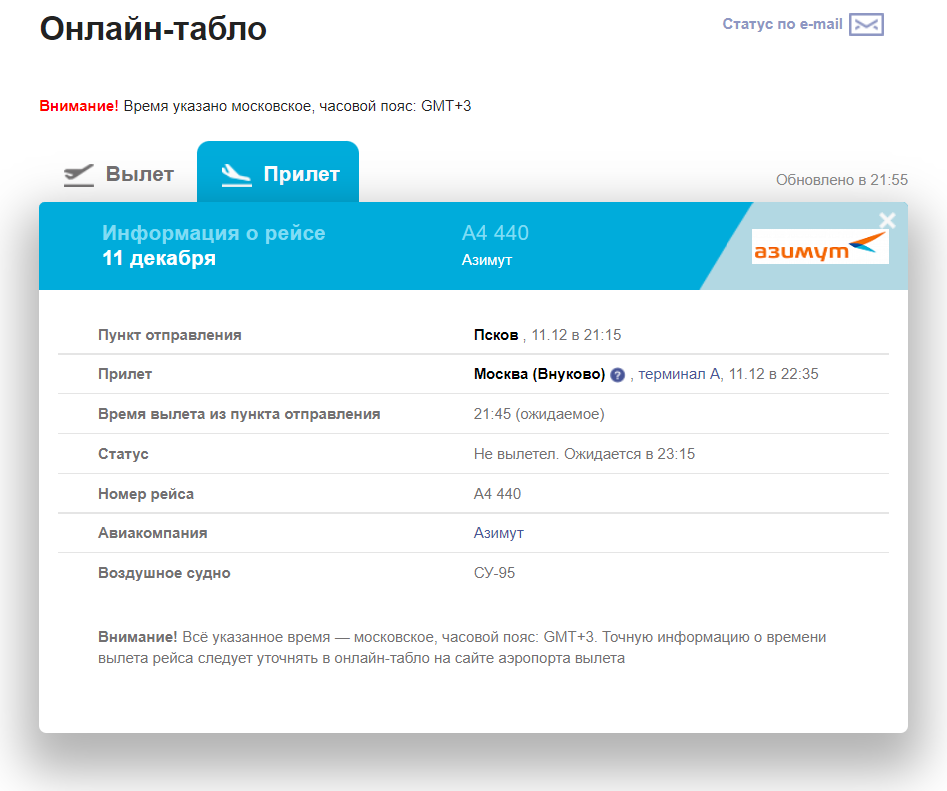Viewport: 947px width, 791px height.
Task: Click the Азимут airline logo
Action: click(820, 244)
